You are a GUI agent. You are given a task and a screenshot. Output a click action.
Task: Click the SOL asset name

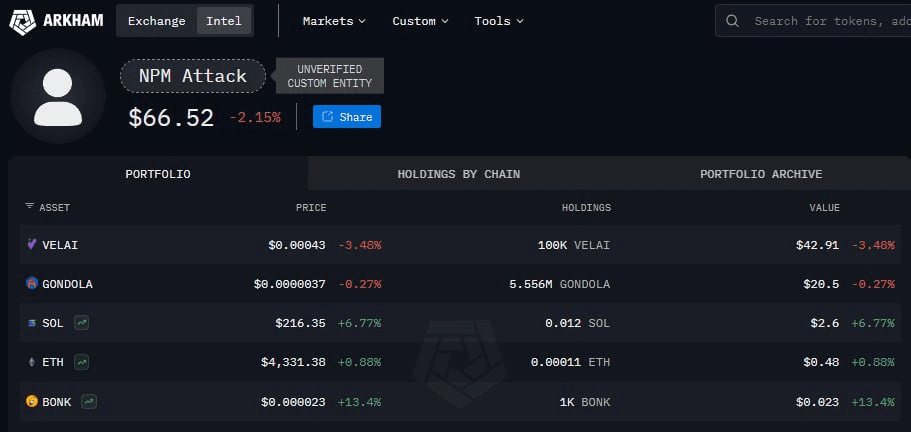click(53, 323)
